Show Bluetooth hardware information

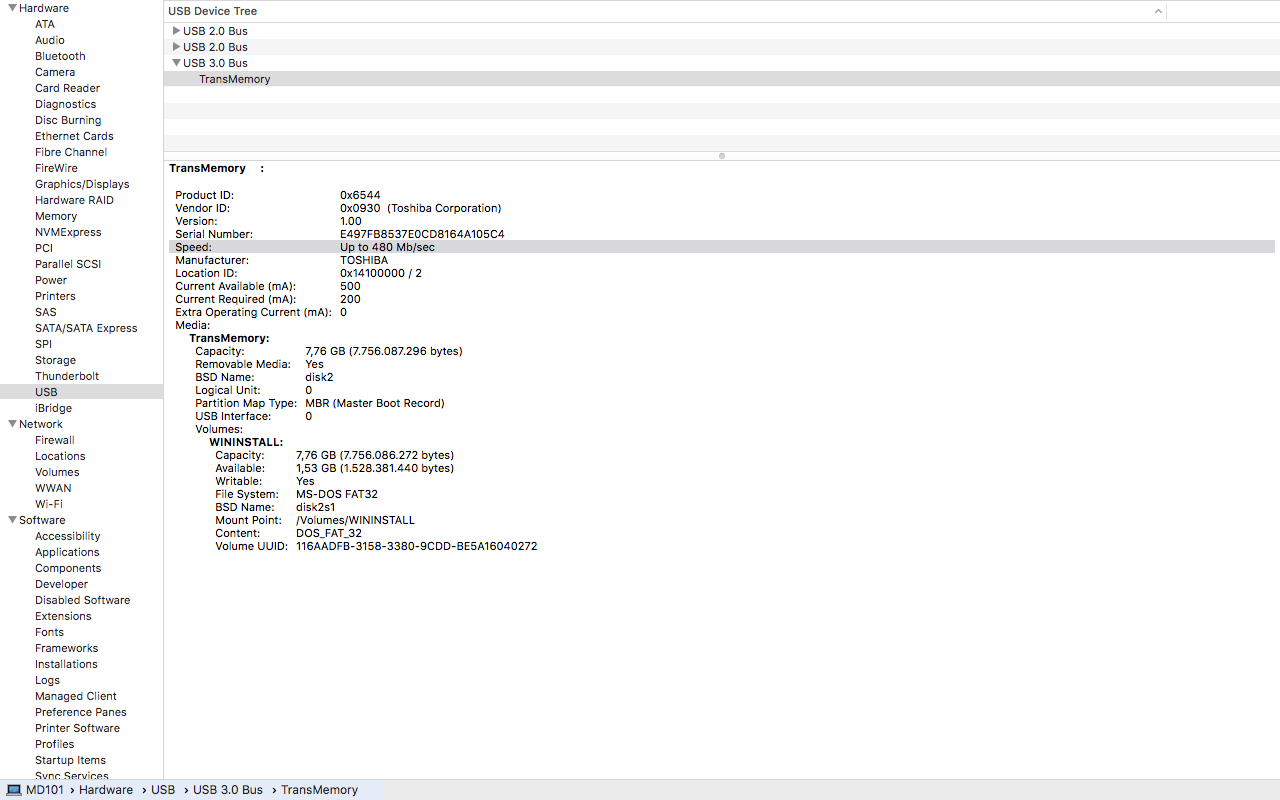click(x=60, y=56)
